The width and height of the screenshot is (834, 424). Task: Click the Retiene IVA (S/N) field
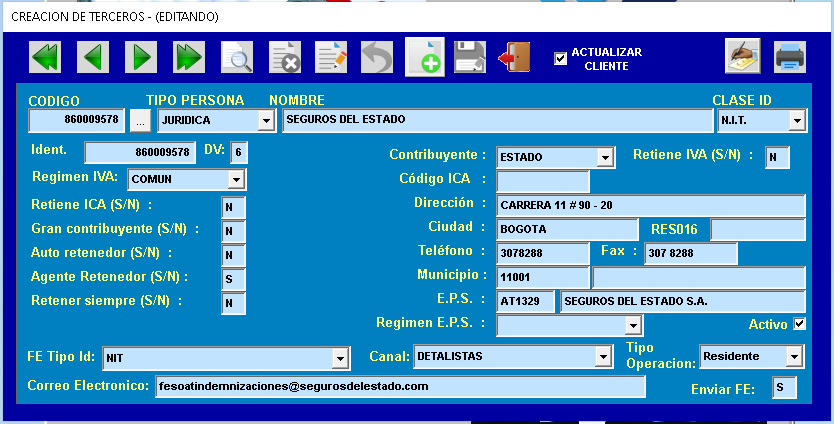pos(777,157)
